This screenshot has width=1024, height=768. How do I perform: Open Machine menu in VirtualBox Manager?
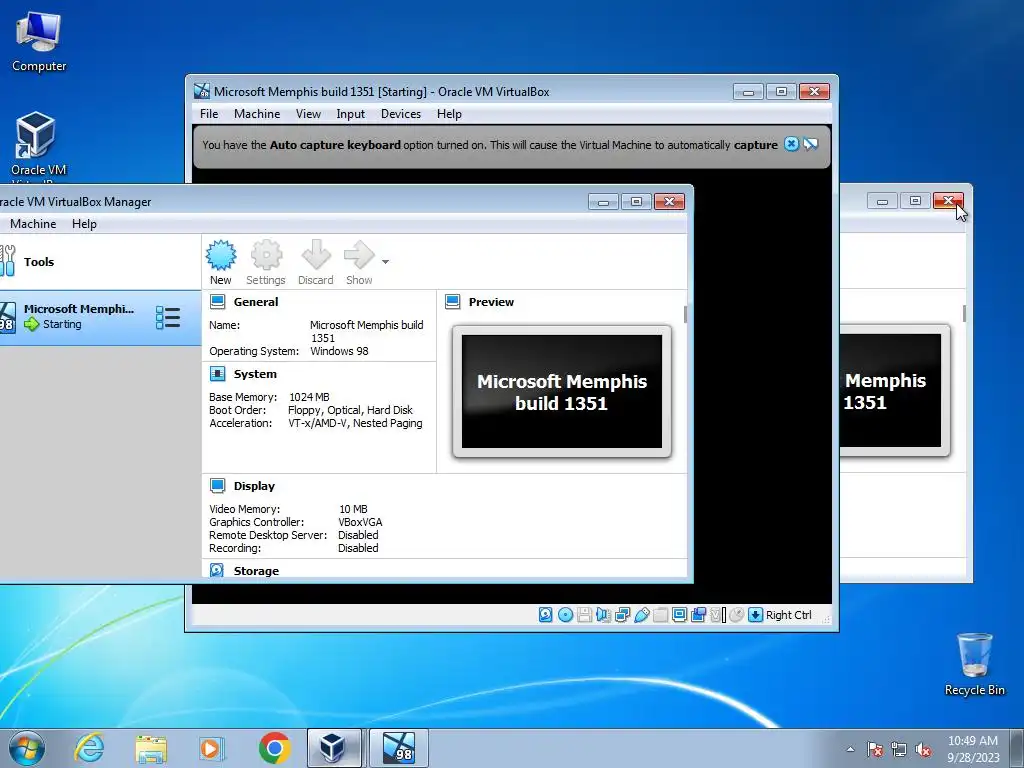click(x=33, y=223)
